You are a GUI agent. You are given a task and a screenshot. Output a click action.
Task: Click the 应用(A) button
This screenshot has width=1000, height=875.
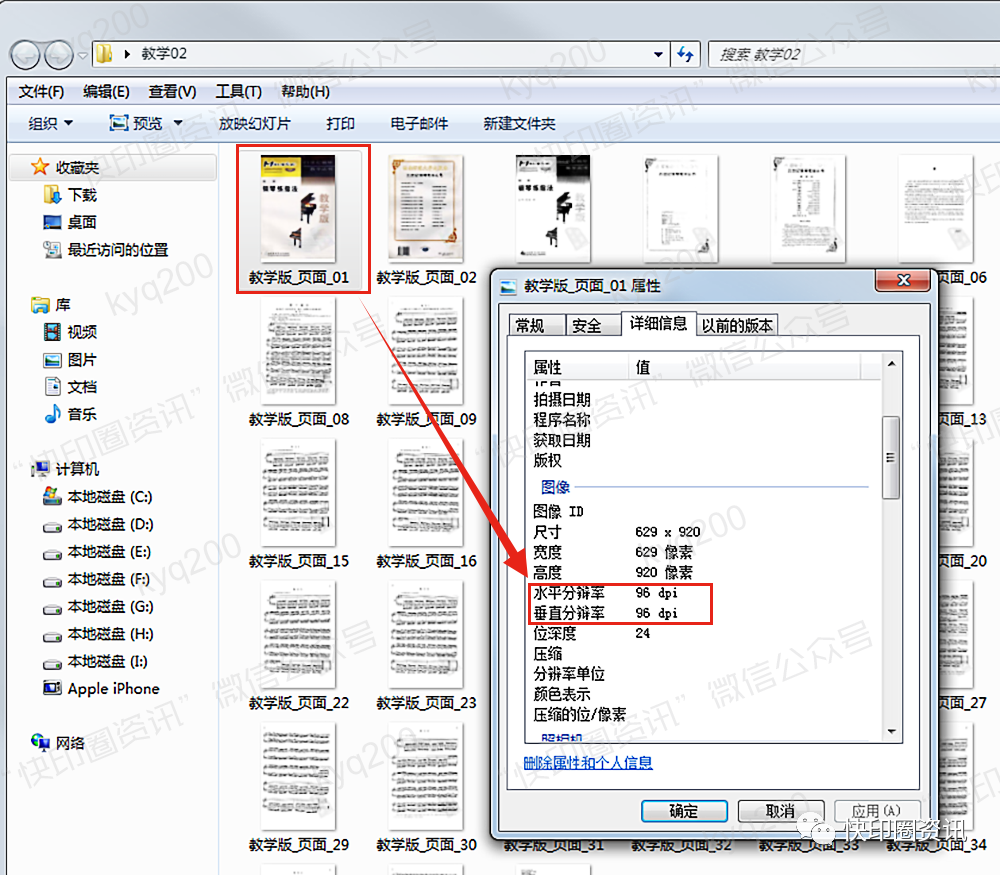tap(877, 811)
